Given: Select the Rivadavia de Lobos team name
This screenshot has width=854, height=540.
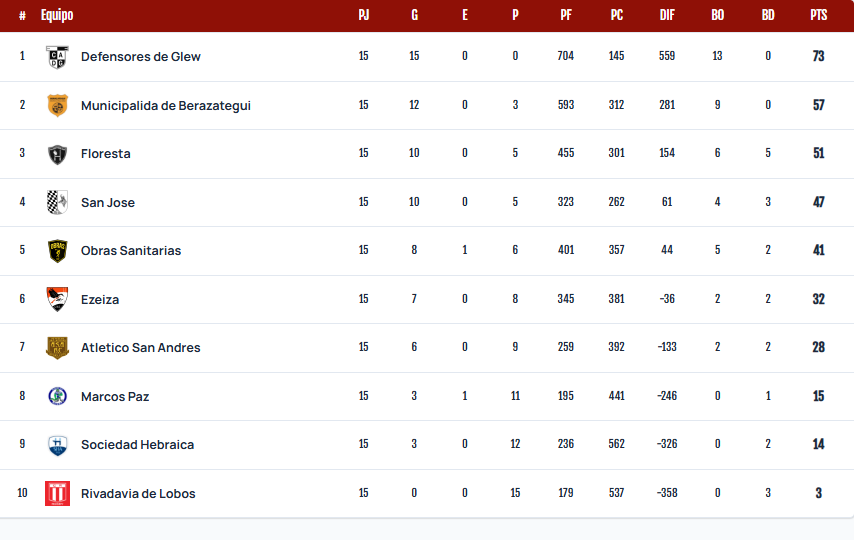Looking at the screenshot, I should 138,494.
